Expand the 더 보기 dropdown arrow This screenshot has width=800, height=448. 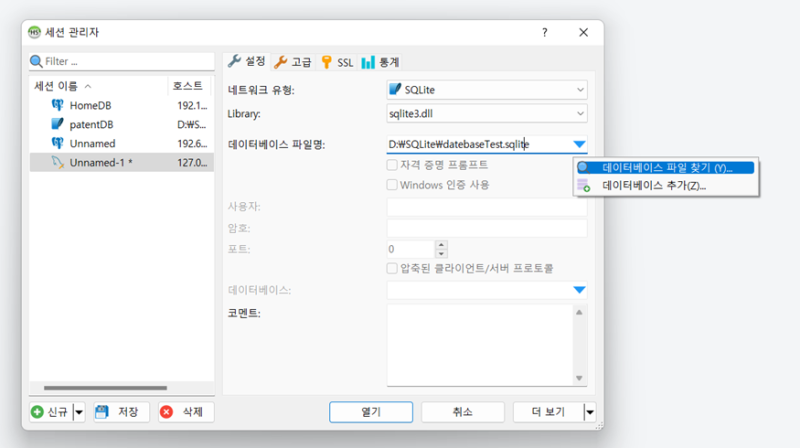[x=589, y=412]
